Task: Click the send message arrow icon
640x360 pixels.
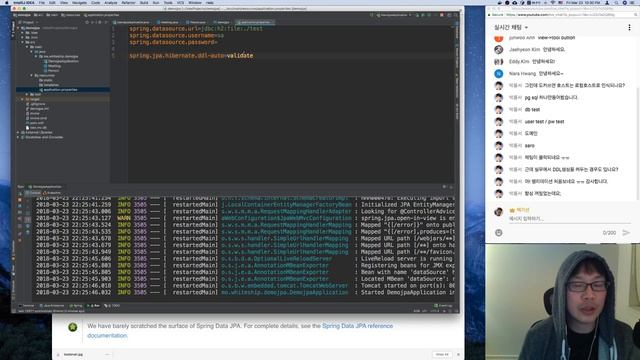Action: [x=626, y=233]
